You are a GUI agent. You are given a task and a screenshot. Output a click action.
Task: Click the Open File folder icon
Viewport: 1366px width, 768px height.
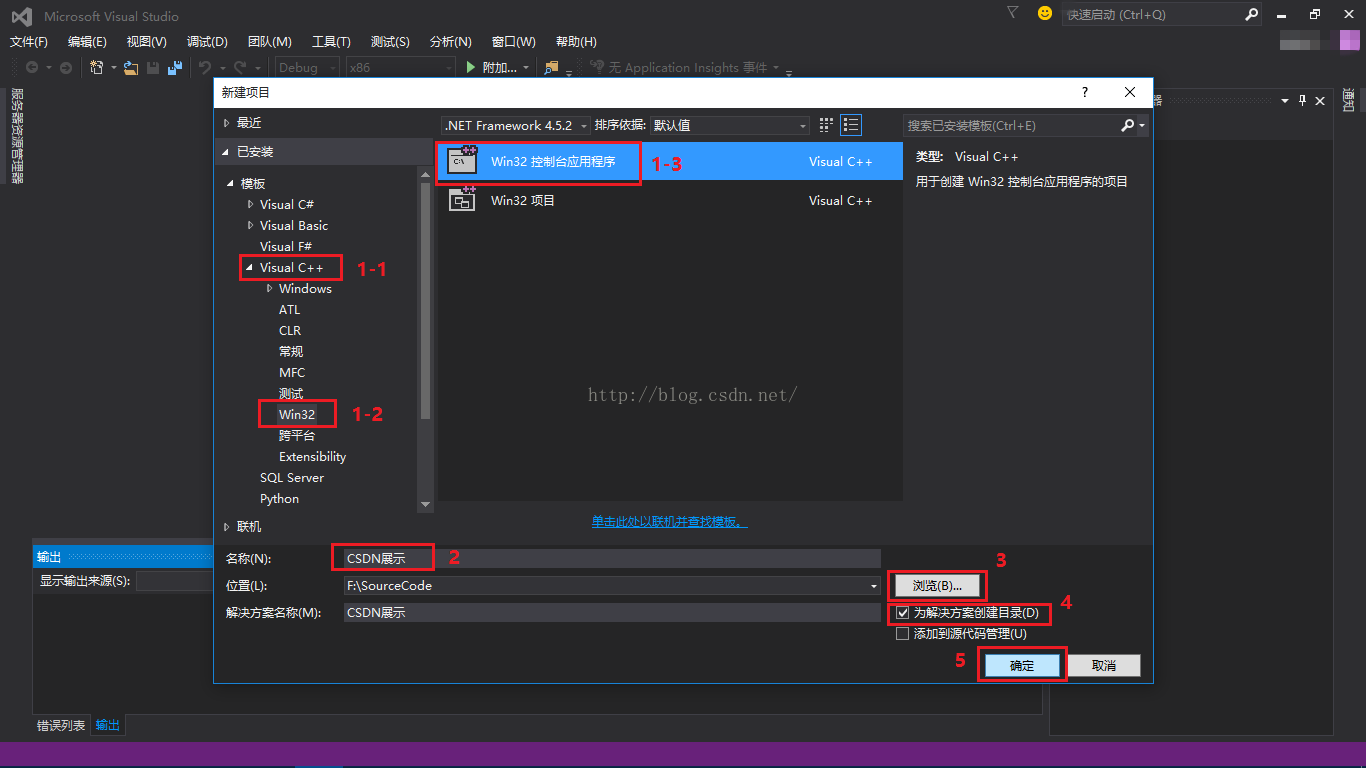[x=130, y=67]
